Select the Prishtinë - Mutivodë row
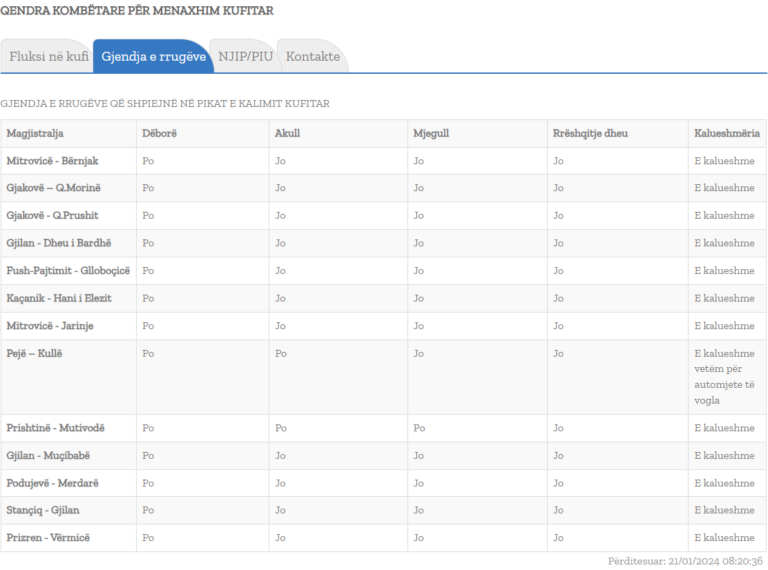This screenshot has height=570, width=768. (x=55, y=428)
